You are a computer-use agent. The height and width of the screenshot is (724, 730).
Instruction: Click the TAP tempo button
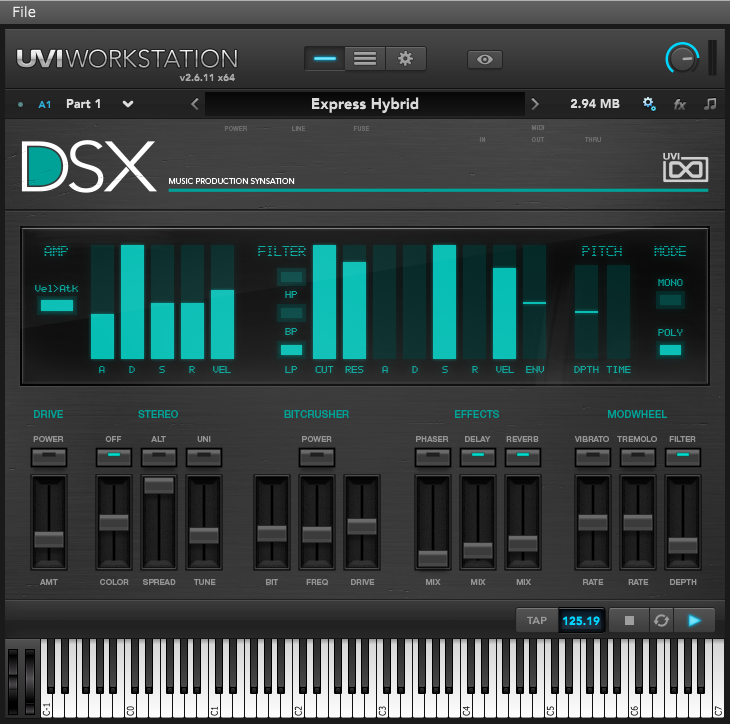[537, 620]
